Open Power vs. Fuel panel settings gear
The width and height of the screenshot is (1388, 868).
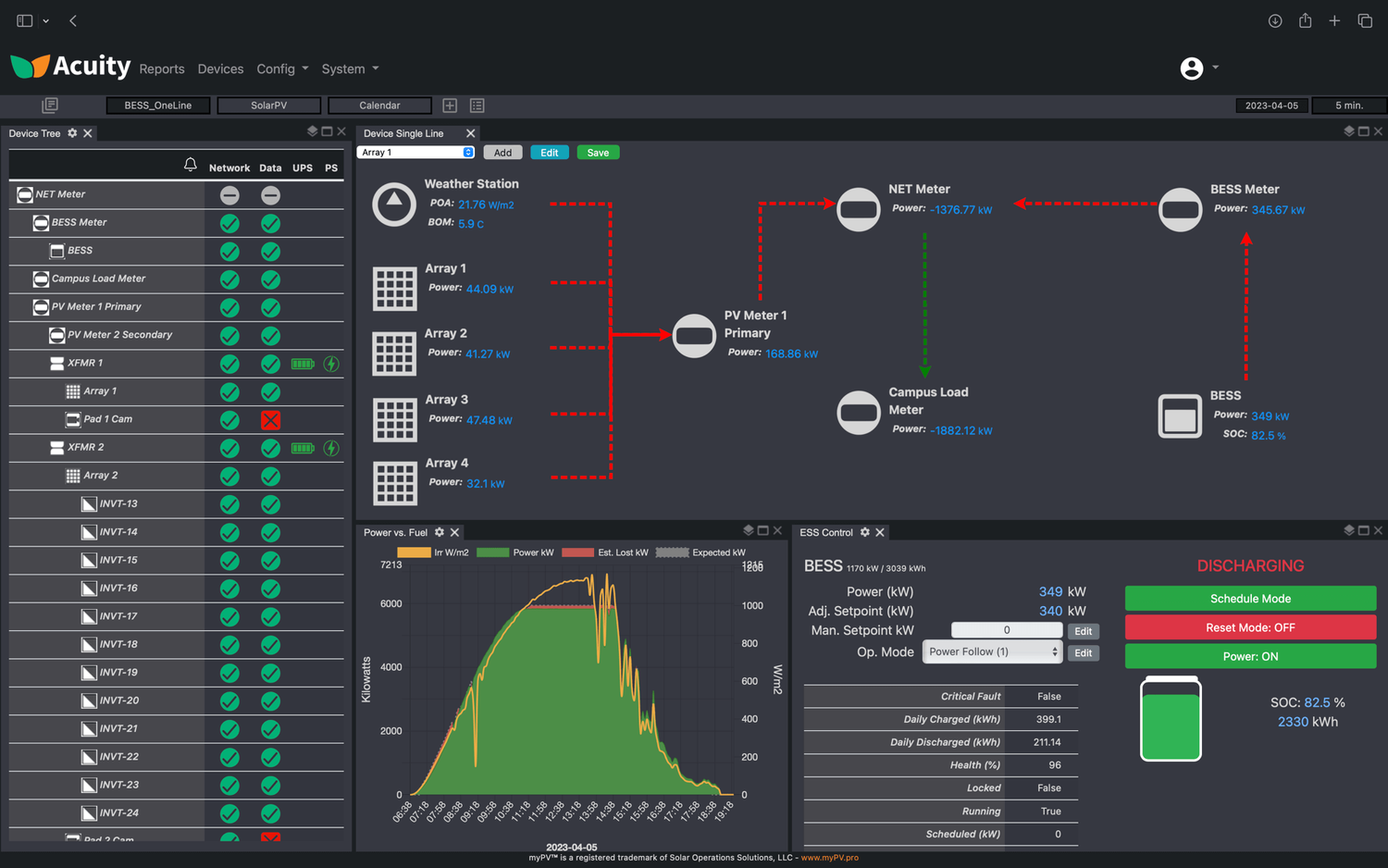(x=439, y=532)
